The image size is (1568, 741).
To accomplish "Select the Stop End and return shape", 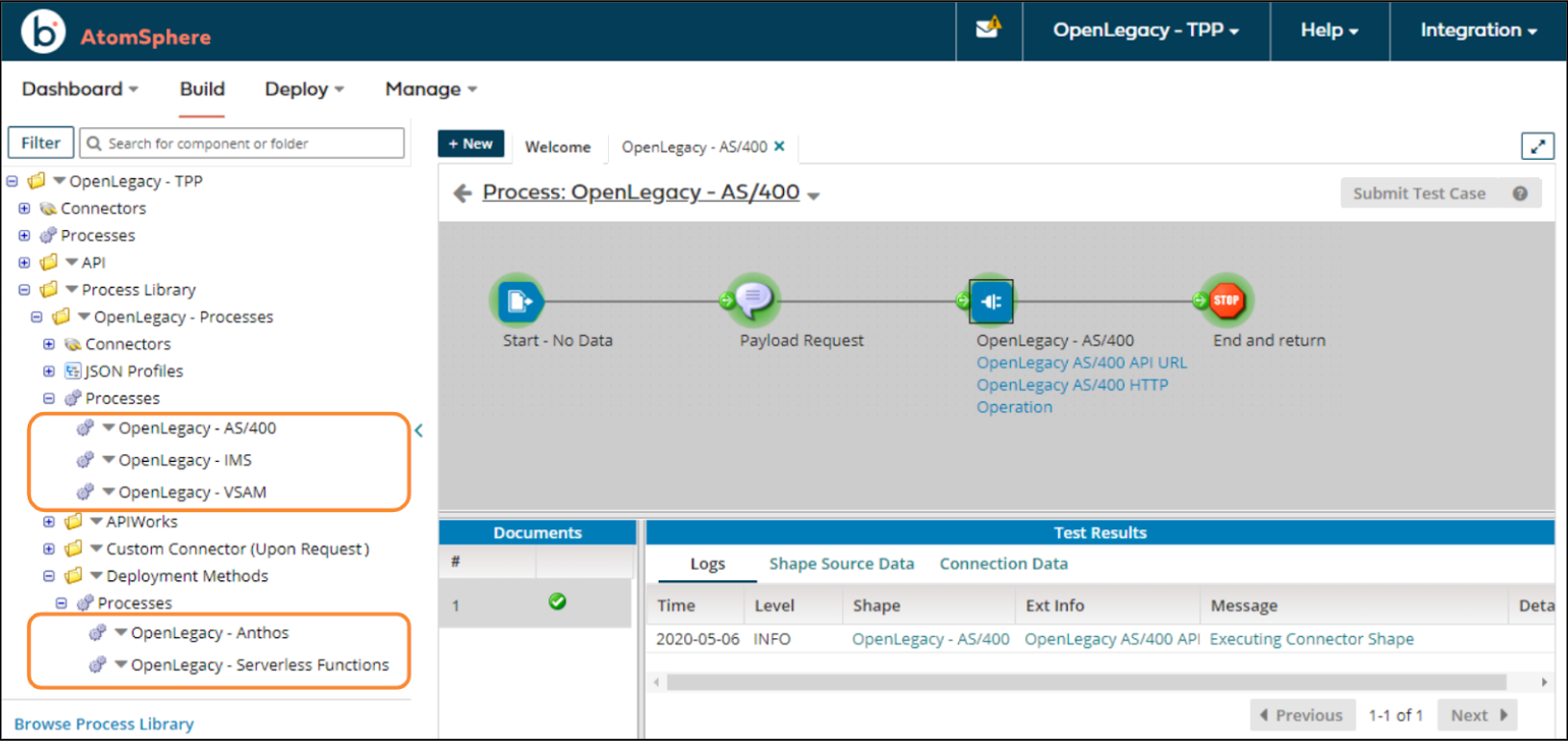I will tap(1227, 300).
